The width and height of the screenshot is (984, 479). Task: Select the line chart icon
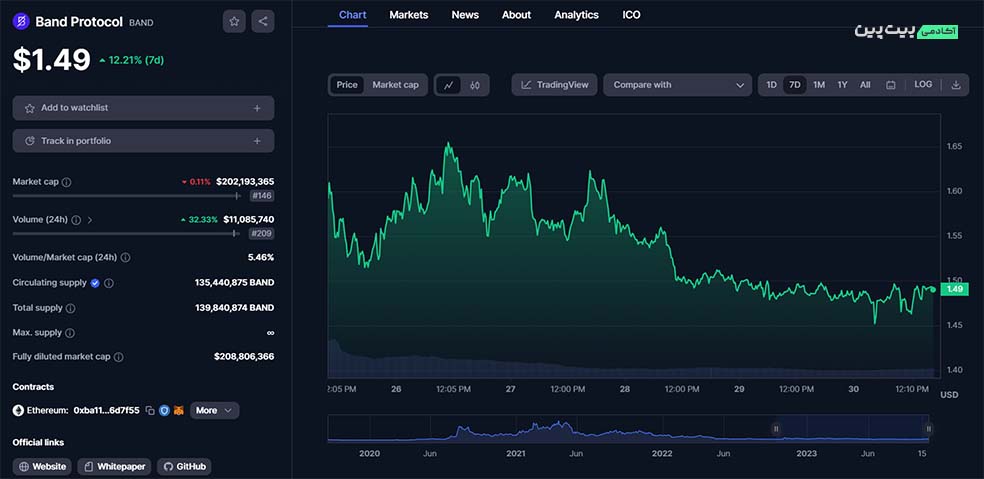(x=449, y=85)
